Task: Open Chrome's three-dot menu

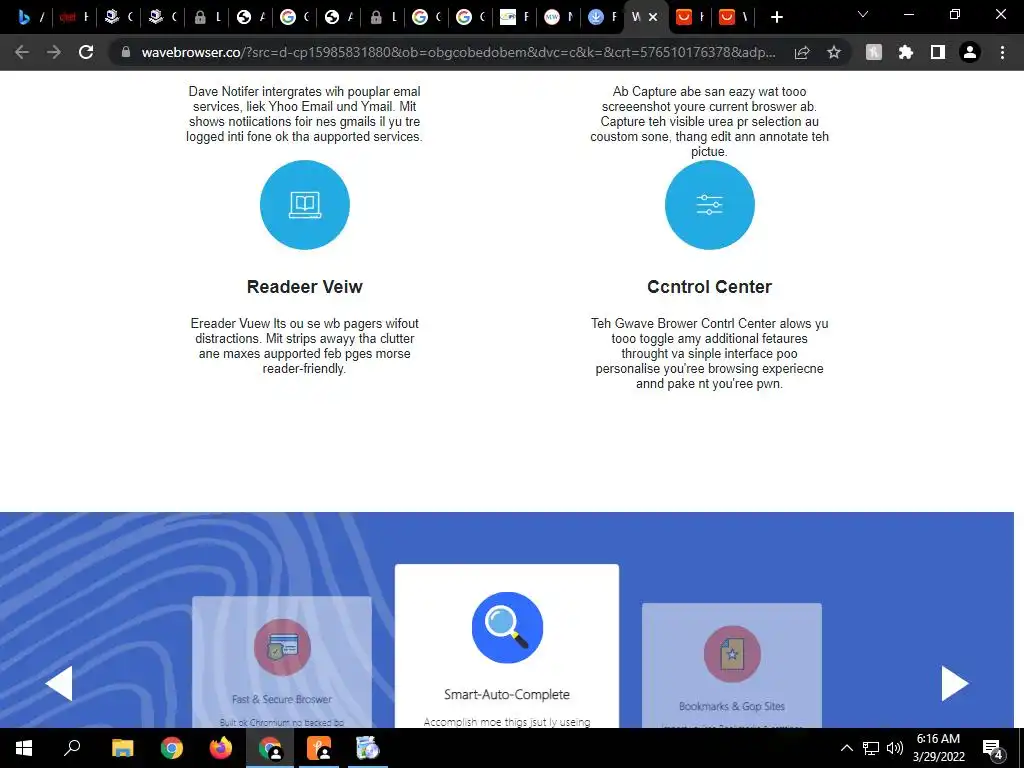Action: click(x=1002, y=52)
